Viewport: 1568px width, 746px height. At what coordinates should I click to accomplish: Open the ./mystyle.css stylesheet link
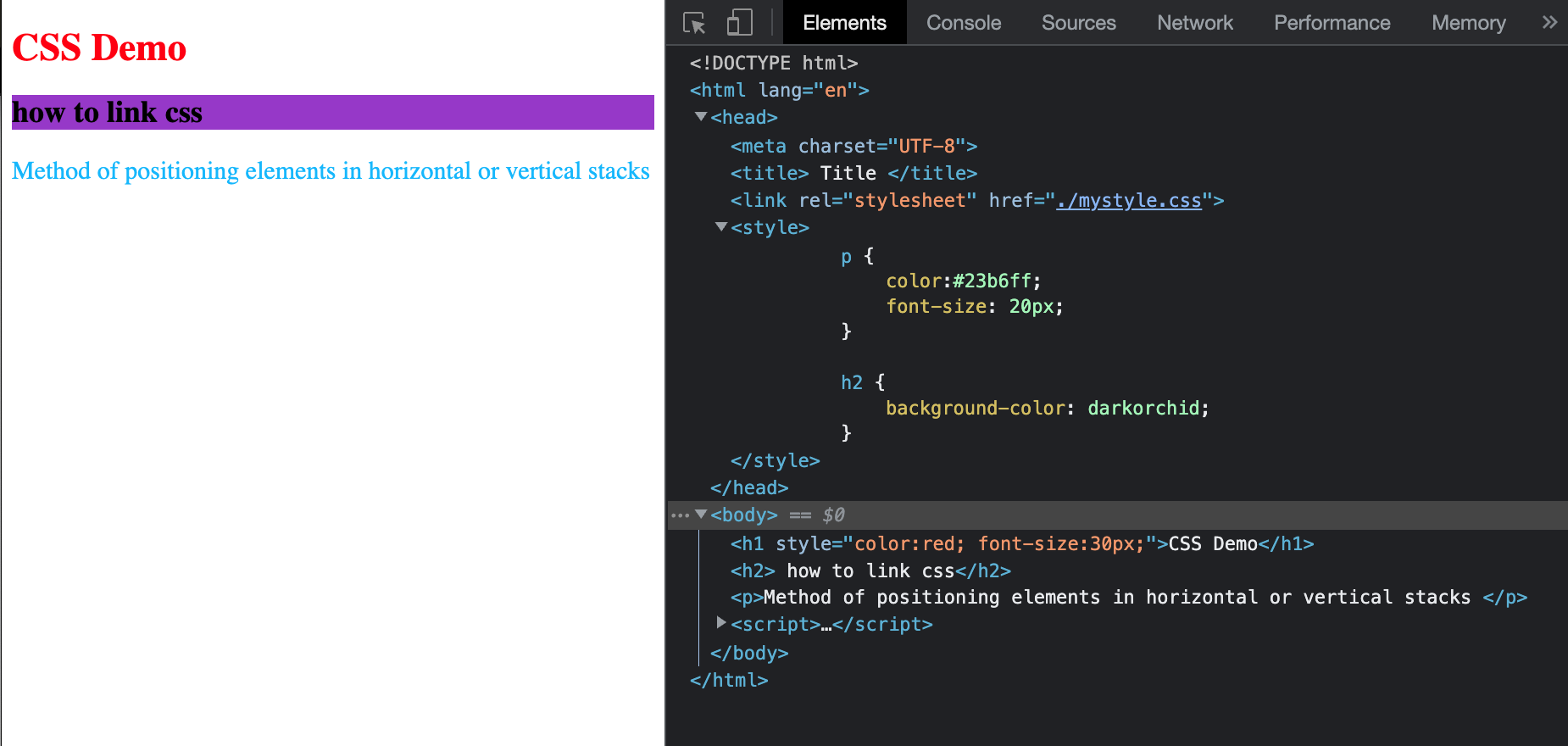point(1128,201)
